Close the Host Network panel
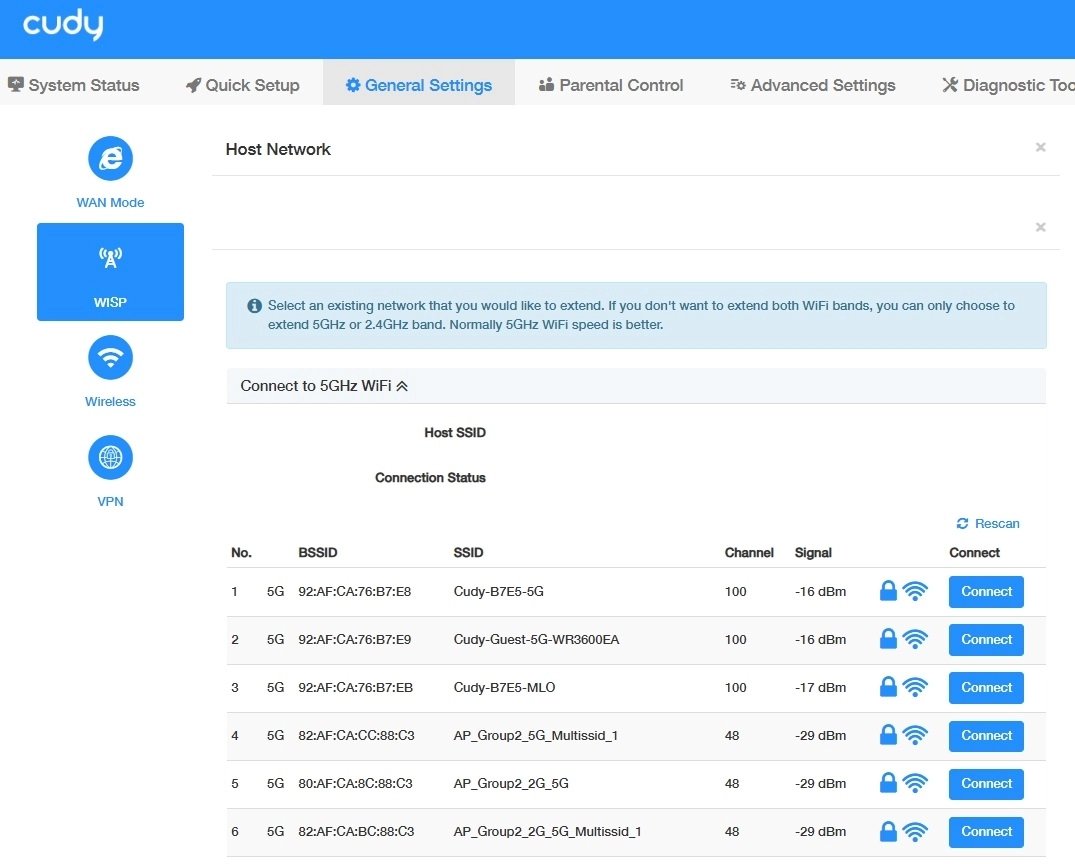The height and width of the screenshot is (864, 1075). point(1040,147)
